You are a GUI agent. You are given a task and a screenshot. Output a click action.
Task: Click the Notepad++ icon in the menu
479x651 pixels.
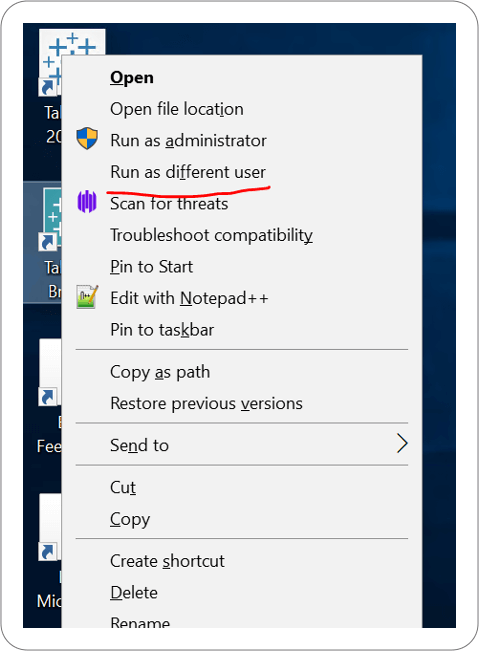click(87, 296)
